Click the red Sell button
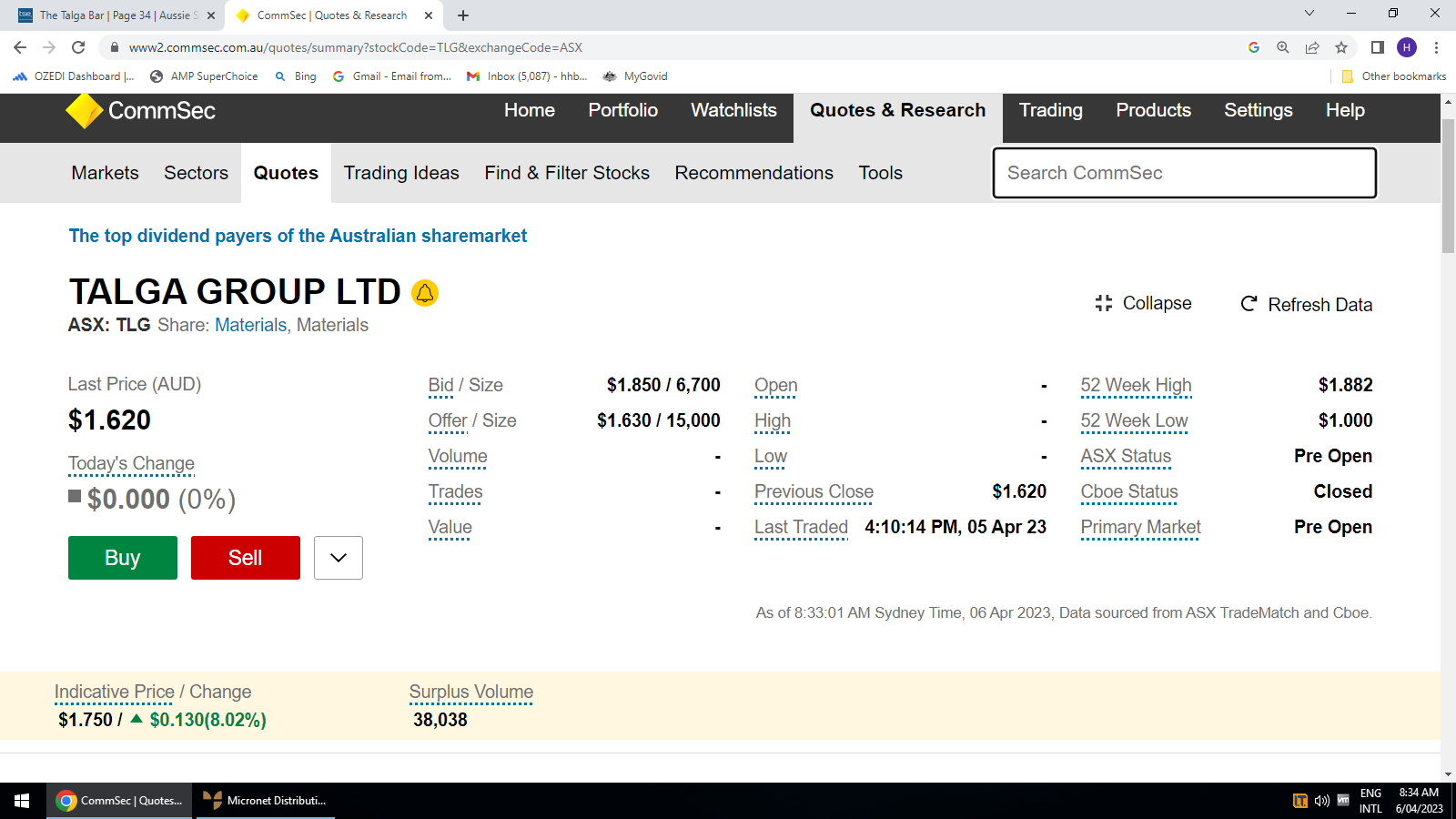 (246, 558)
